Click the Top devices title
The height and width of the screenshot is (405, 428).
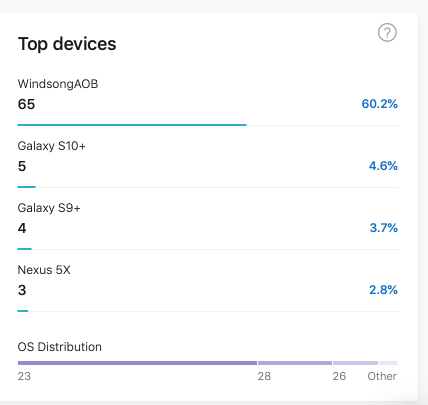click(67, 44)
